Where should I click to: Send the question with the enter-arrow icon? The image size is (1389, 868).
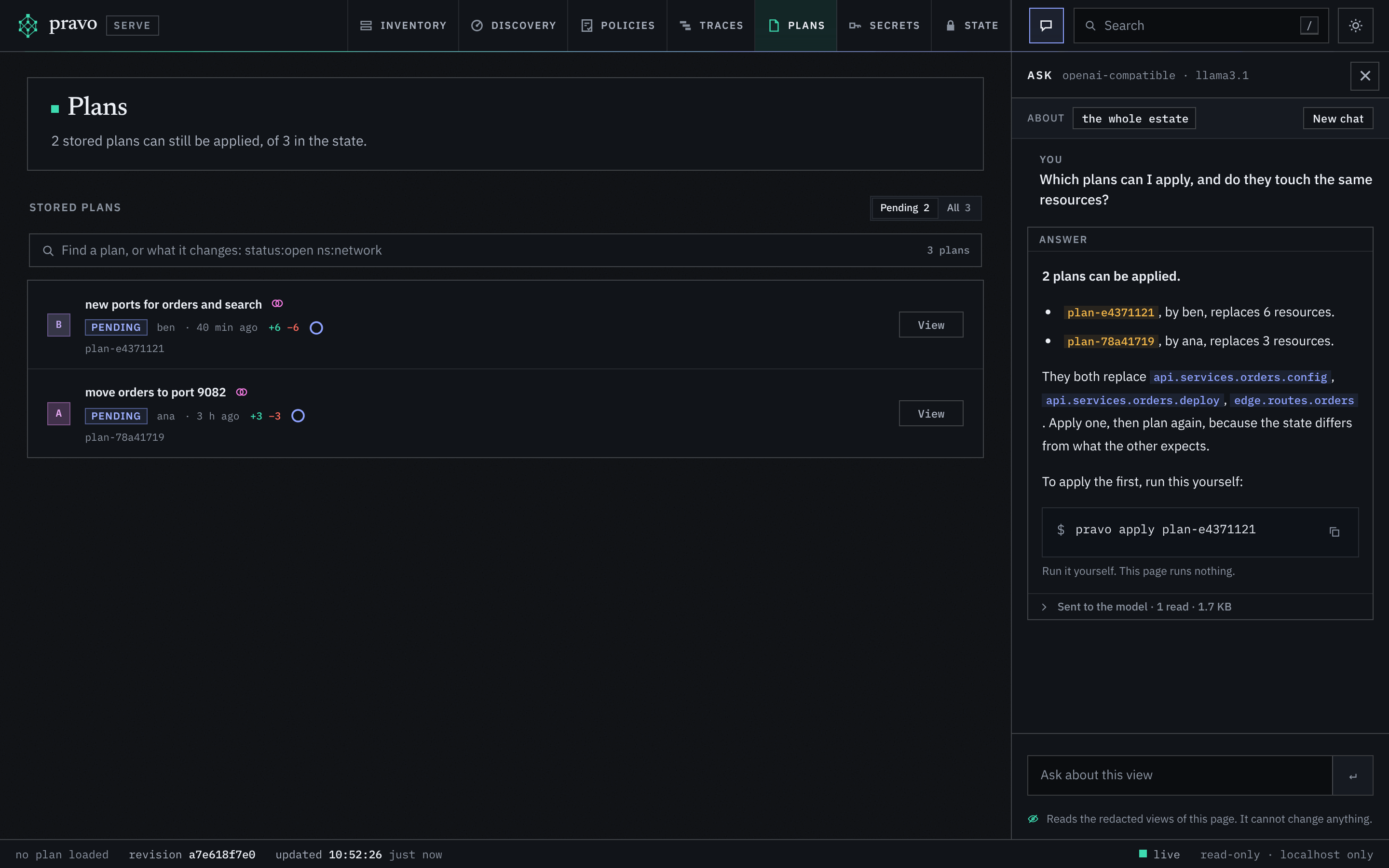click(x=1353, y=775)
